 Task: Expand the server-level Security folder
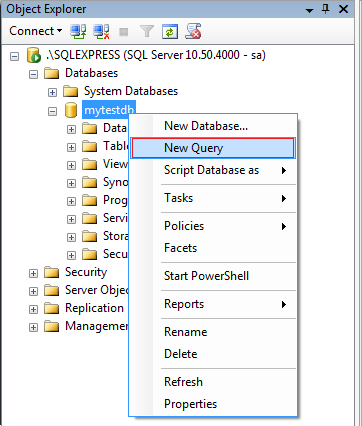33,273
